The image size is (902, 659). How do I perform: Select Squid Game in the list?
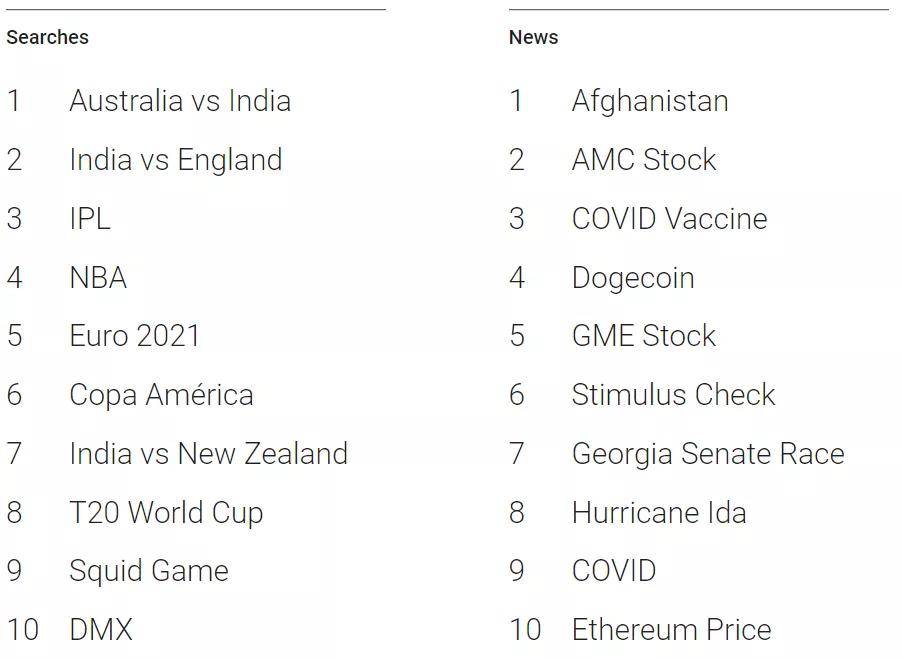click(x=149, y=571)
